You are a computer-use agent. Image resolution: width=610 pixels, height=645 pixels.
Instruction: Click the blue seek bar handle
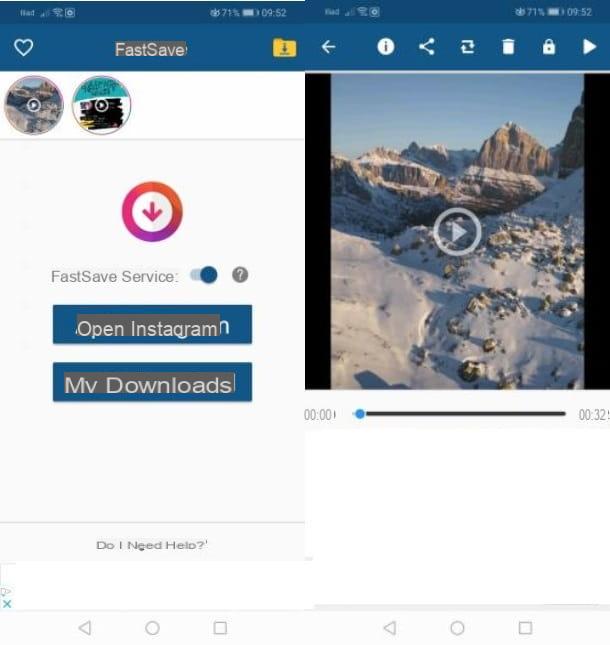[360, 414]
